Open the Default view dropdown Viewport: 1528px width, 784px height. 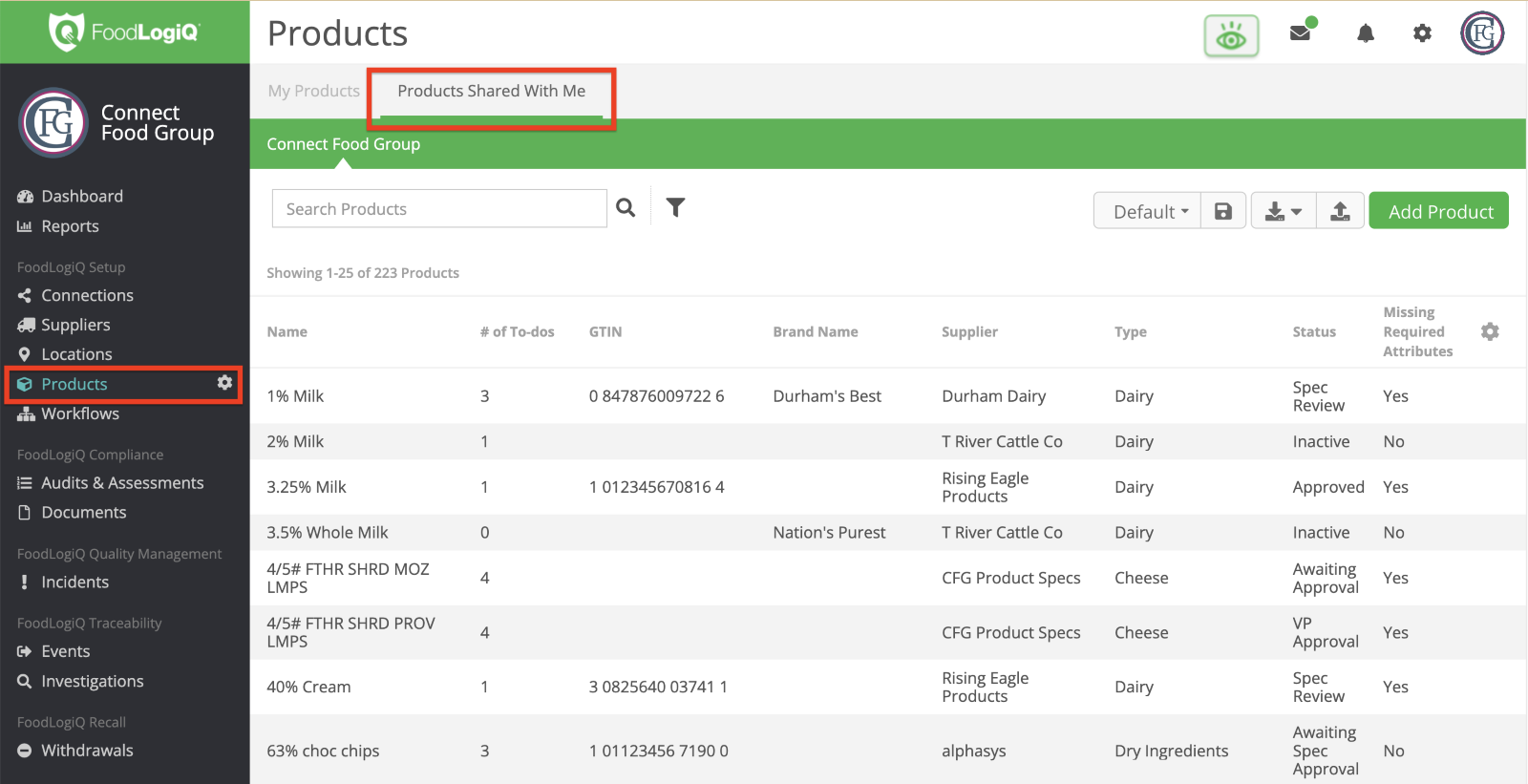click(x=1148, y=211)
